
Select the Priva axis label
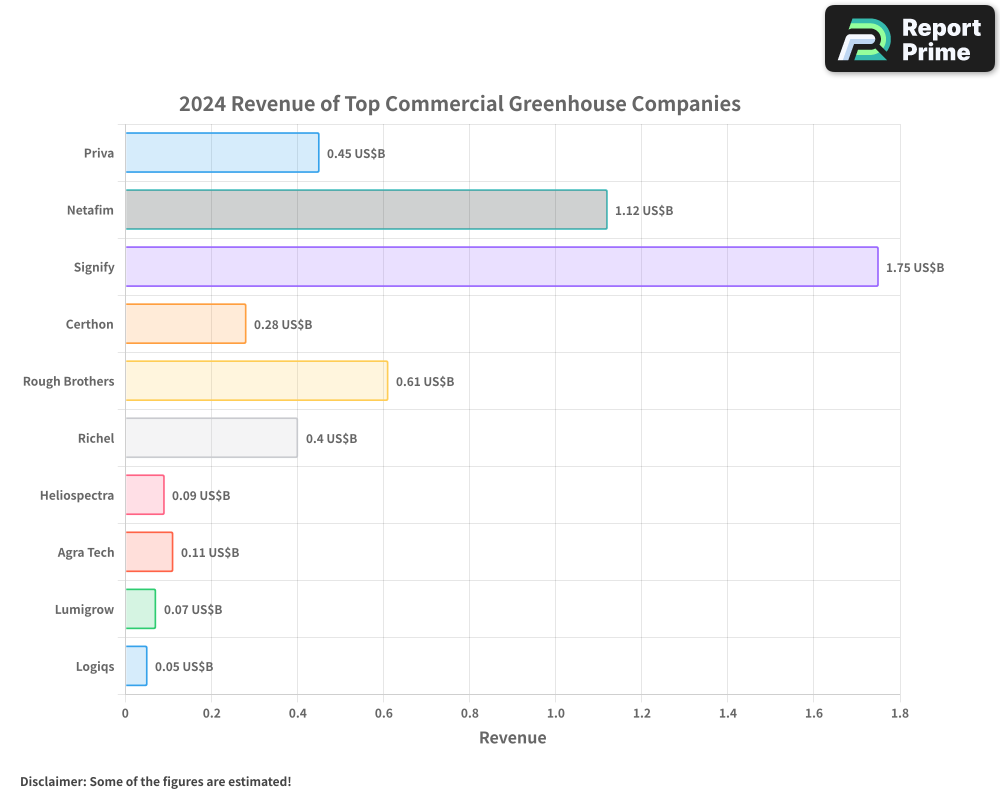pos(99,153)
